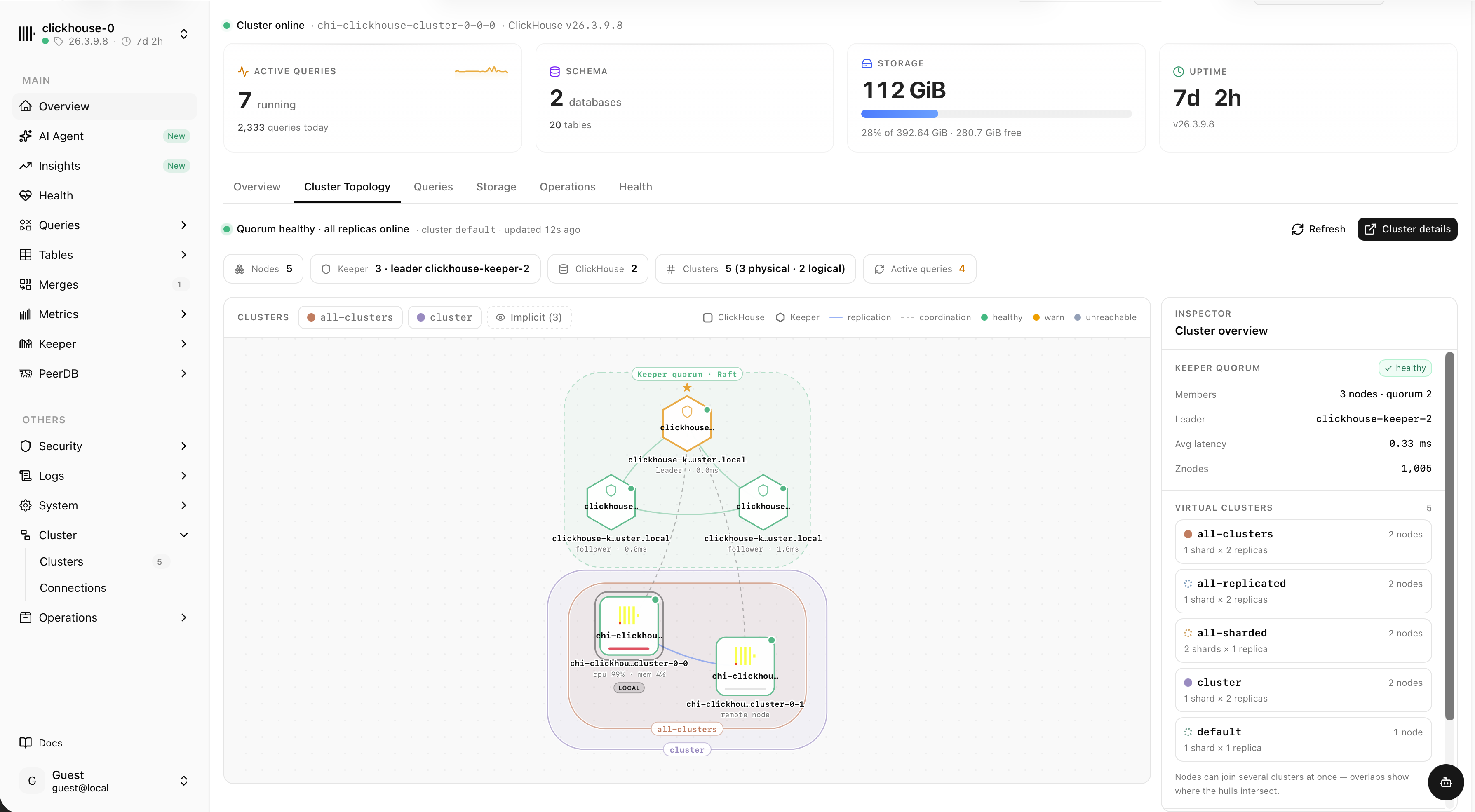Click the Guest avatar G icon

point(32,781)
